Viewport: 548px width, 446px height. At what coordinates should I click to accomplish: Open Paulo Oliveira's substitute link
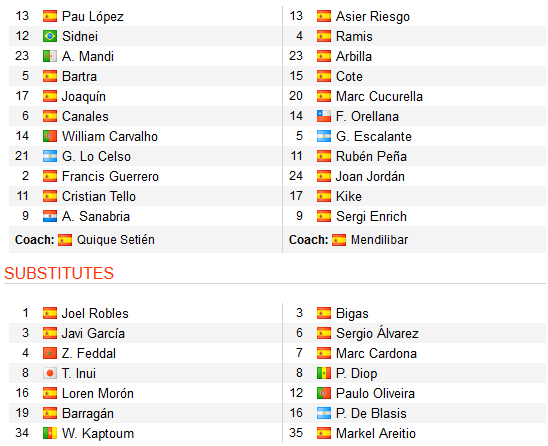[375, 394]
